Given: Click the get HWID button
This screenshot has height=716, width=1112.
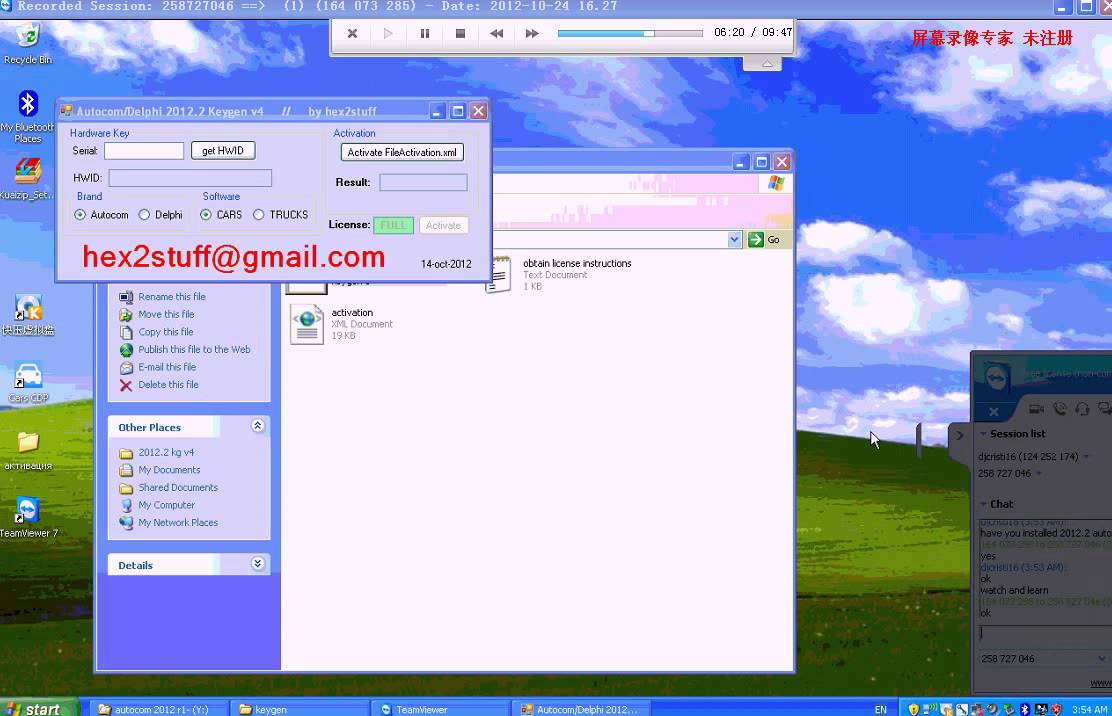Looking at the screenshot, I should pos(223,150).
